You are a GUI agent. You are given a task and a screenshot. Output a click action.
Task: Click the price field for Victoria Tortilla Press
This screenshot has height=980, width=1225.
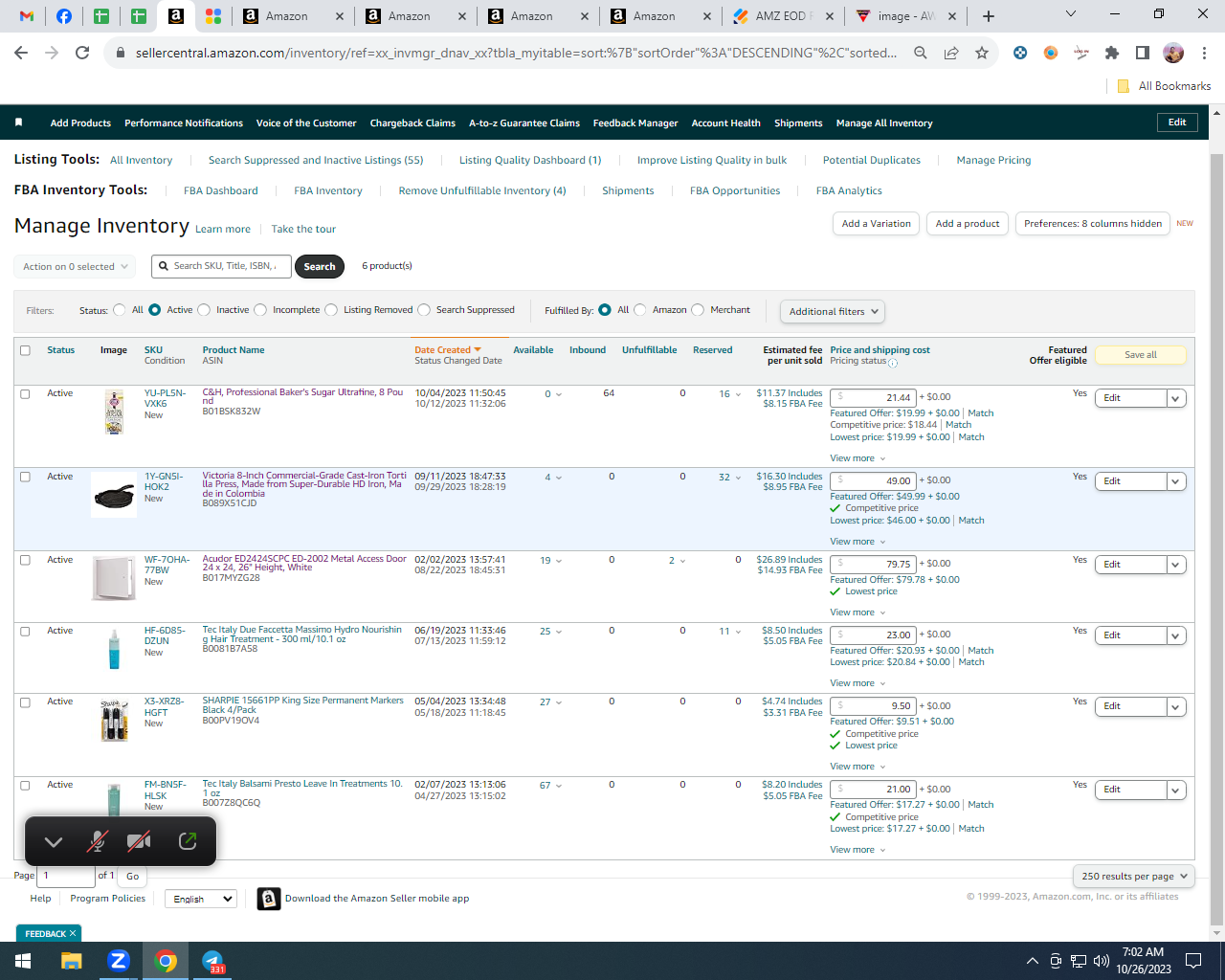[x=873, y=480]
